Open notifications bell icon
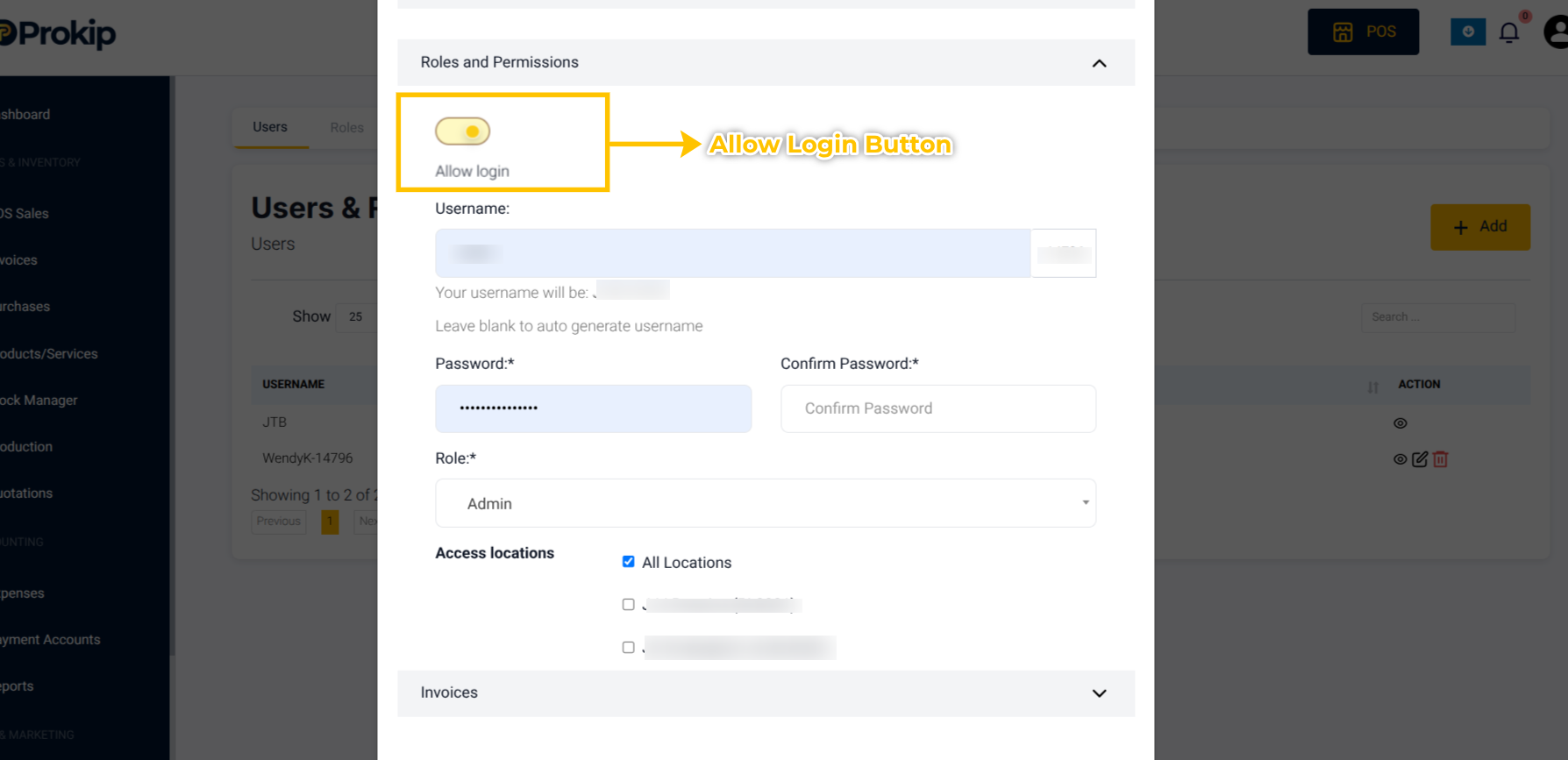The image size is (1568, 760). coord(1508,32)
